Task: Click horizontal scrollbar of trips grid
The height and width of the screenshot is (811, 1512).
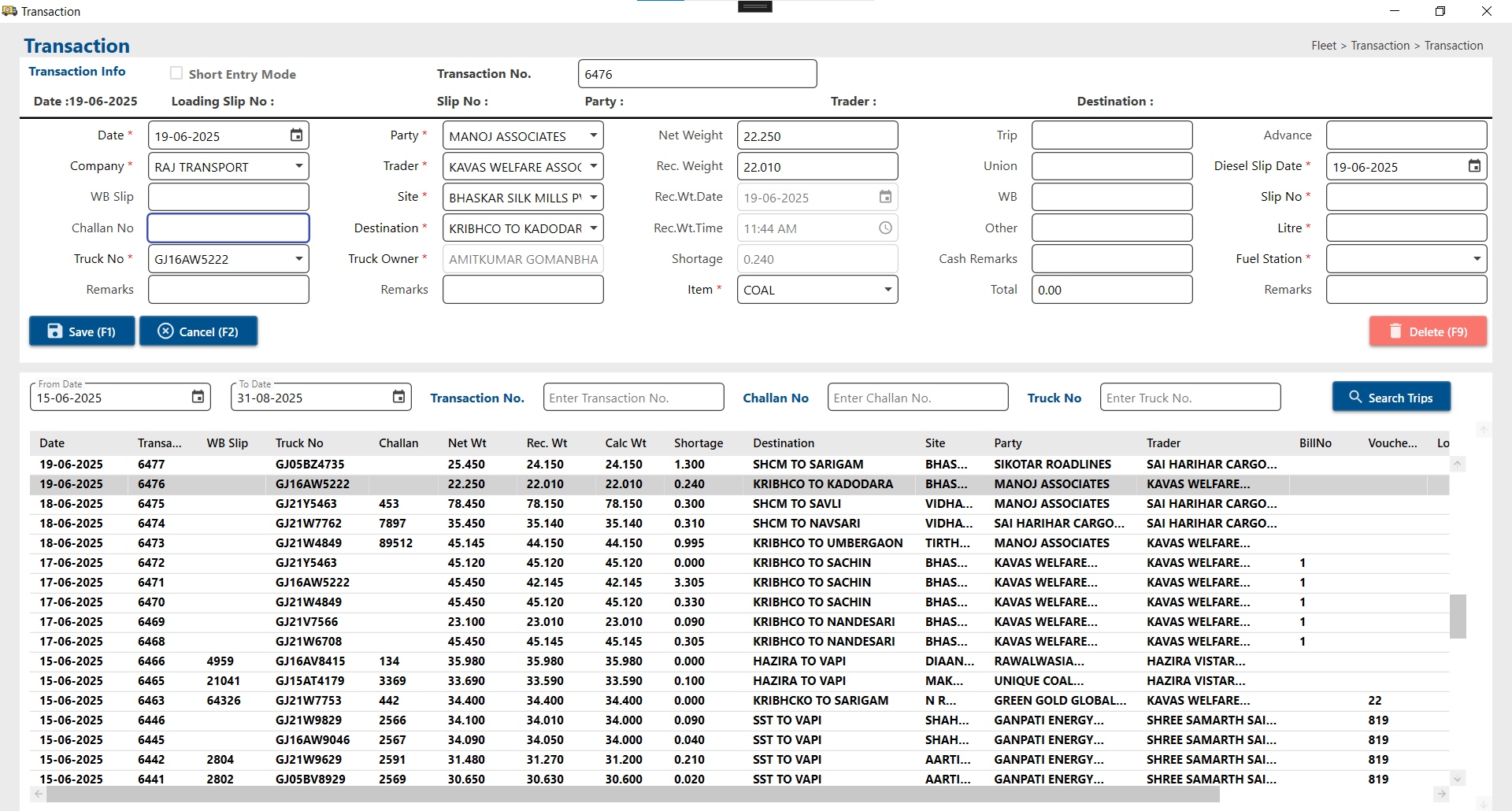Action: pos(632,794)
